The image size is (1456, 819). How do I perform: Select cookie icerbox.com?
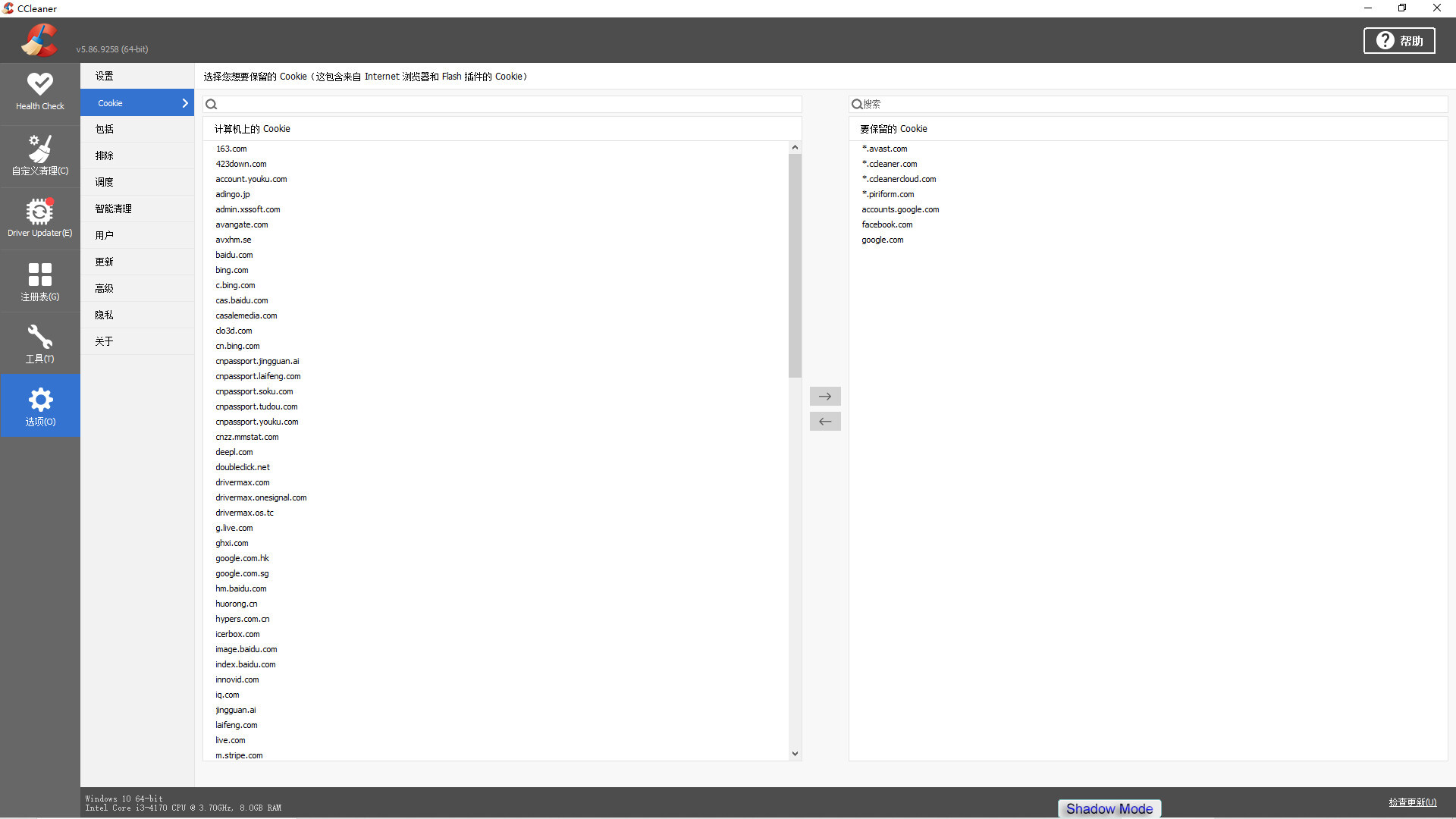tap(237, 634)
